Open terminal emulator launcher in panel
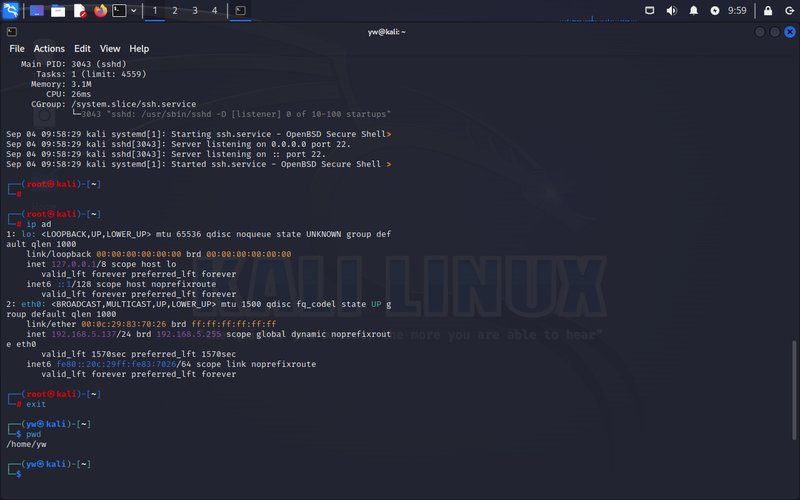 coord(120,11)
